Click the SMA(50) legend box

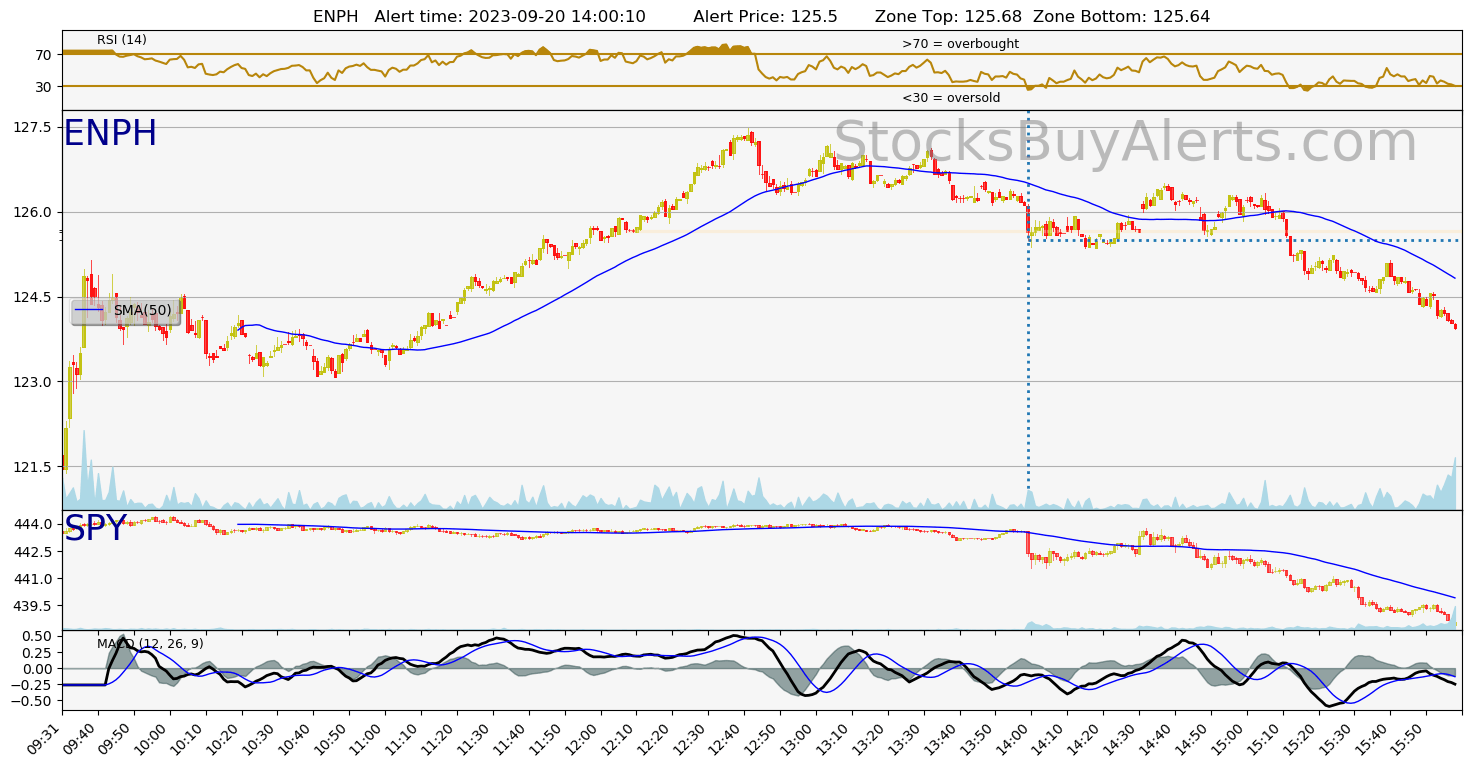click(x=126, y=311)
